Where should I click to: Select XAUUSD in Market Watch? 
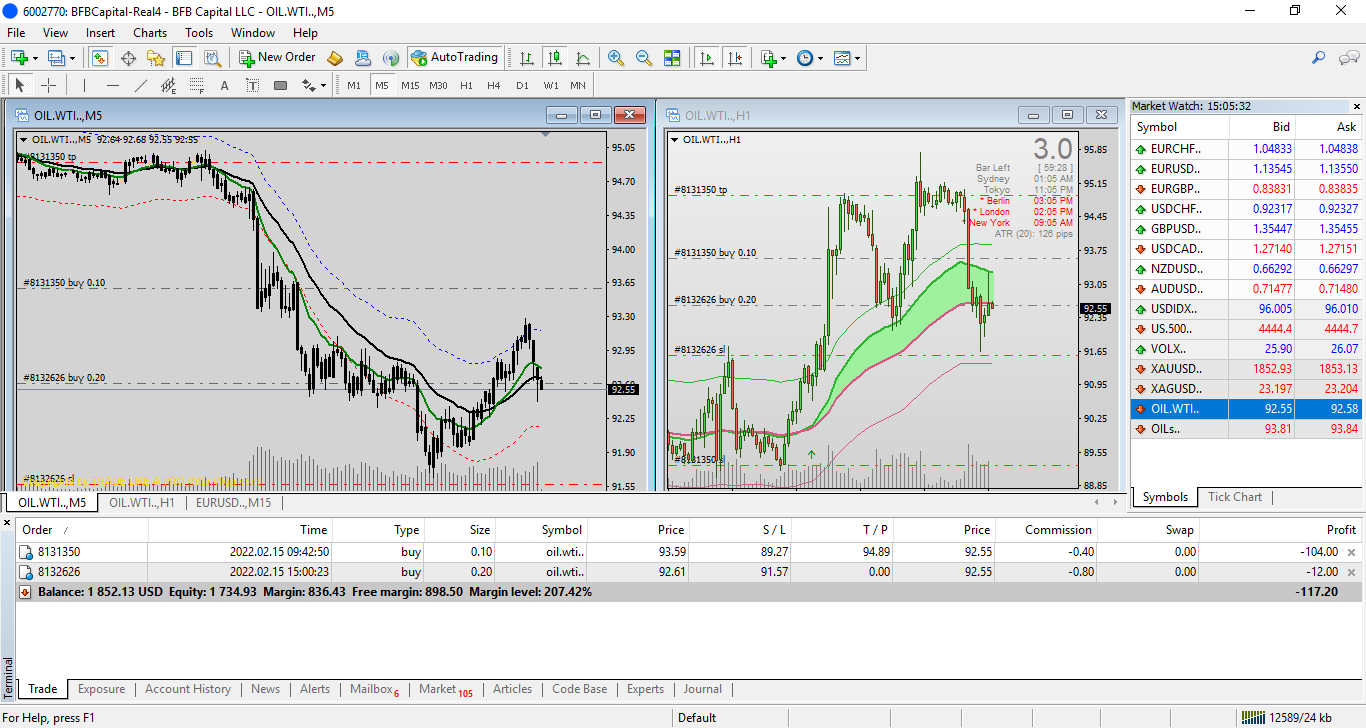[x=1175, y=369]
